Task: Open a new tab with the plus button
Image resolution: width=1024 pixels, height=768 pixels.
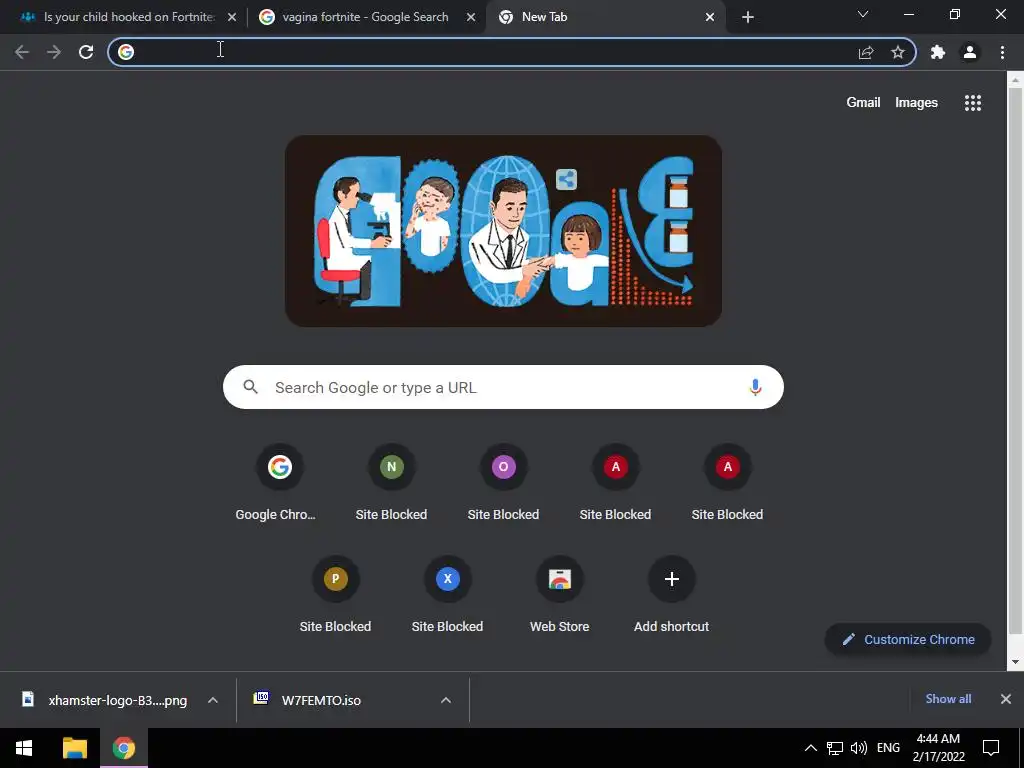Action: [x=748, y=17]
